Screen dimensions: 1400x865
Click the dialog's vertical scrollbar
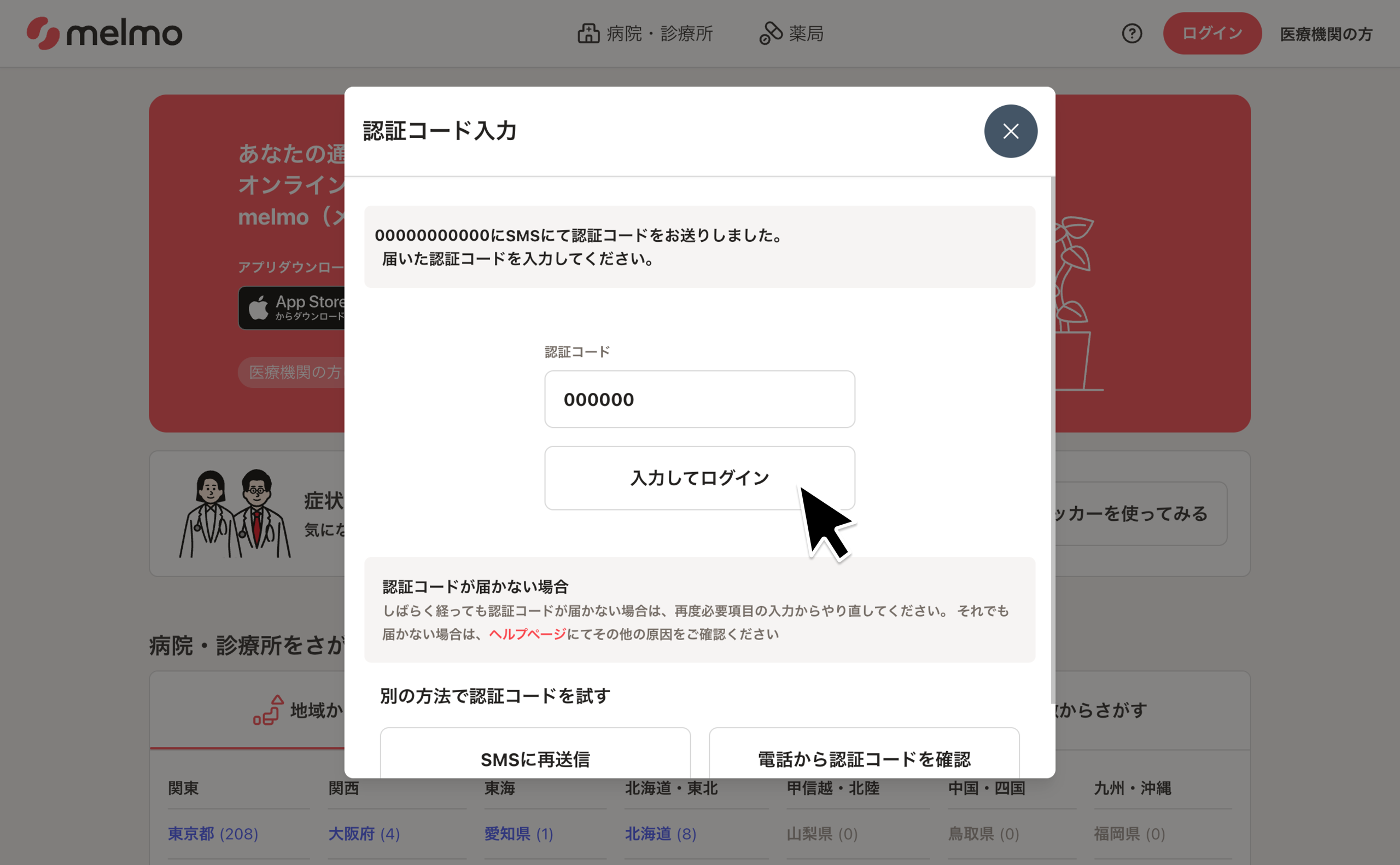click(x=1052, y=440)
